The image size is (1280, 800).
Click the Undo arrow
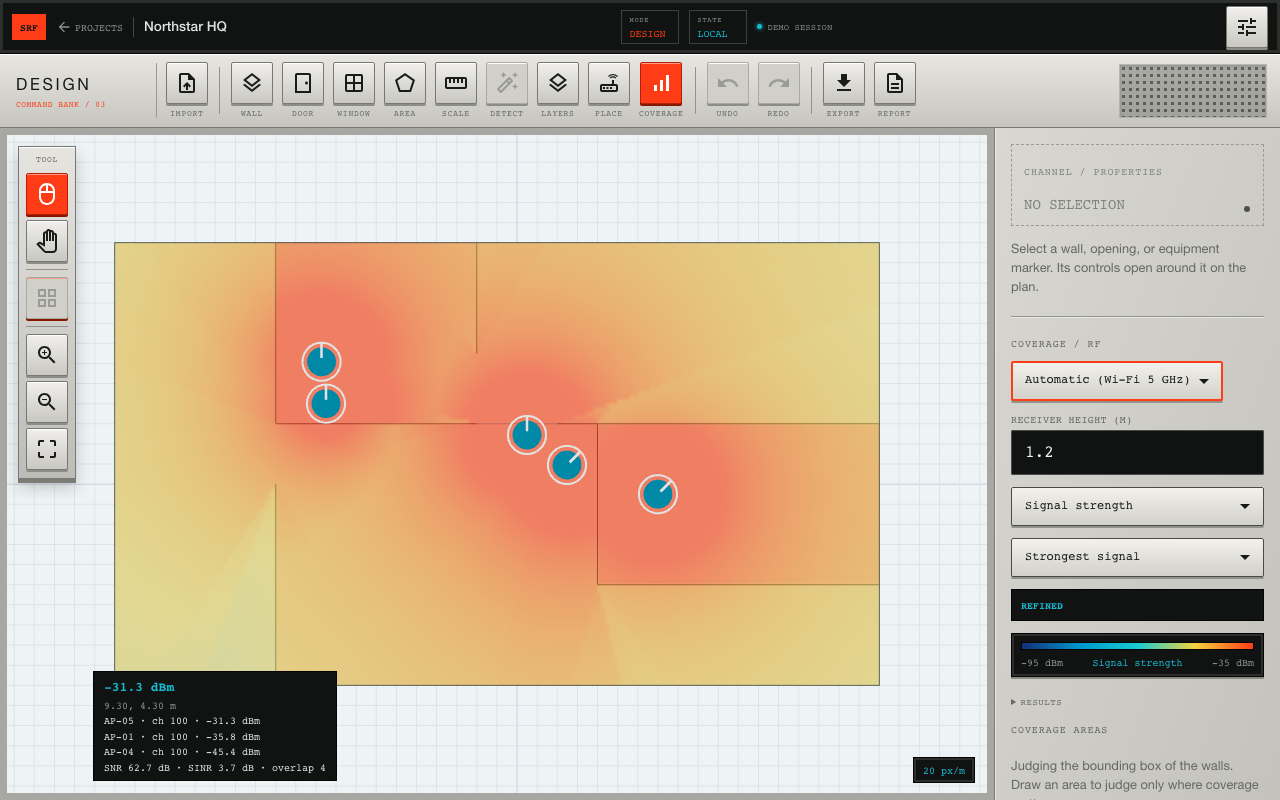coord(728,83)
